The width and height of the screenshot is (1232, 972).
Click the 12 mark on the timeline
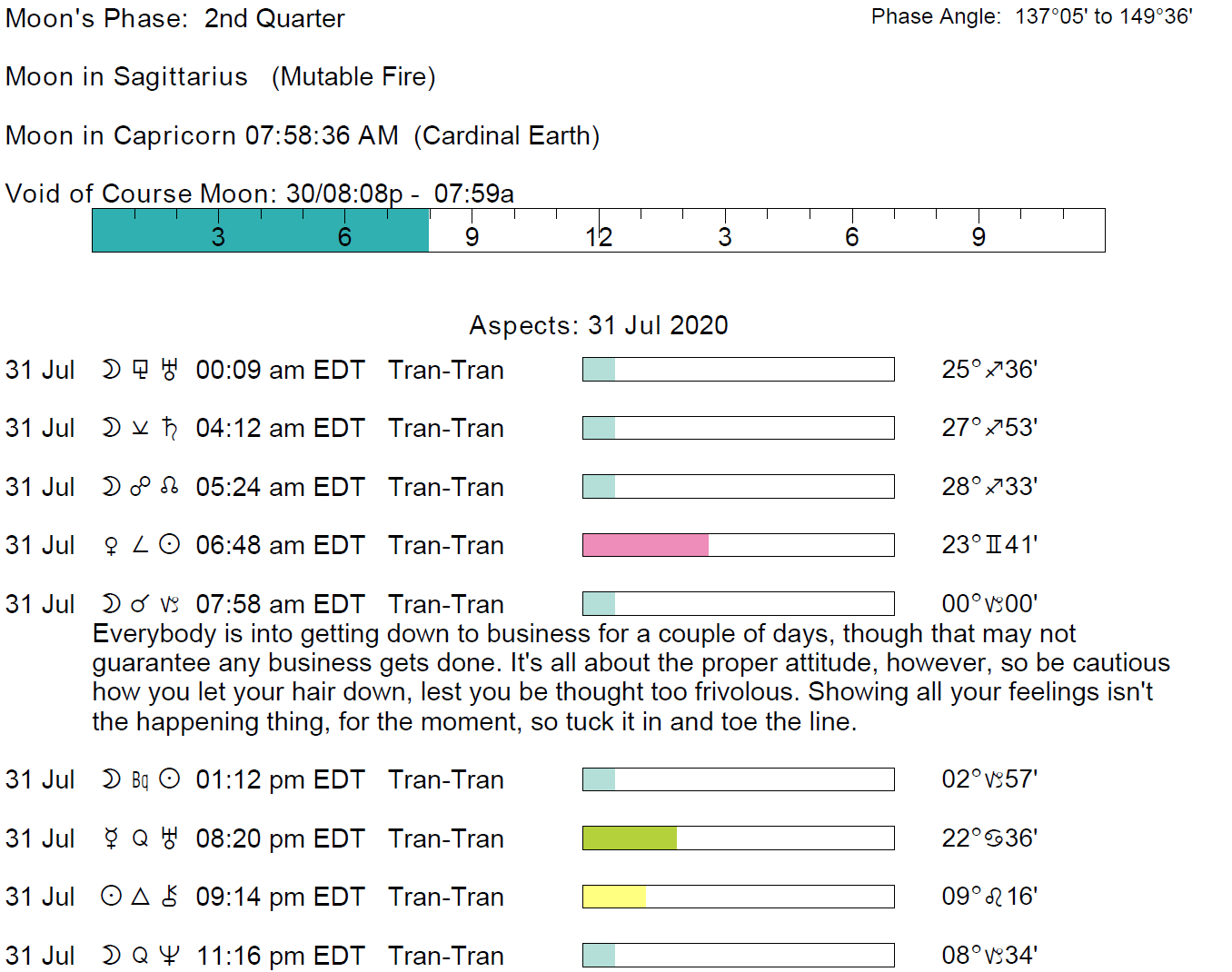(598, 237)
